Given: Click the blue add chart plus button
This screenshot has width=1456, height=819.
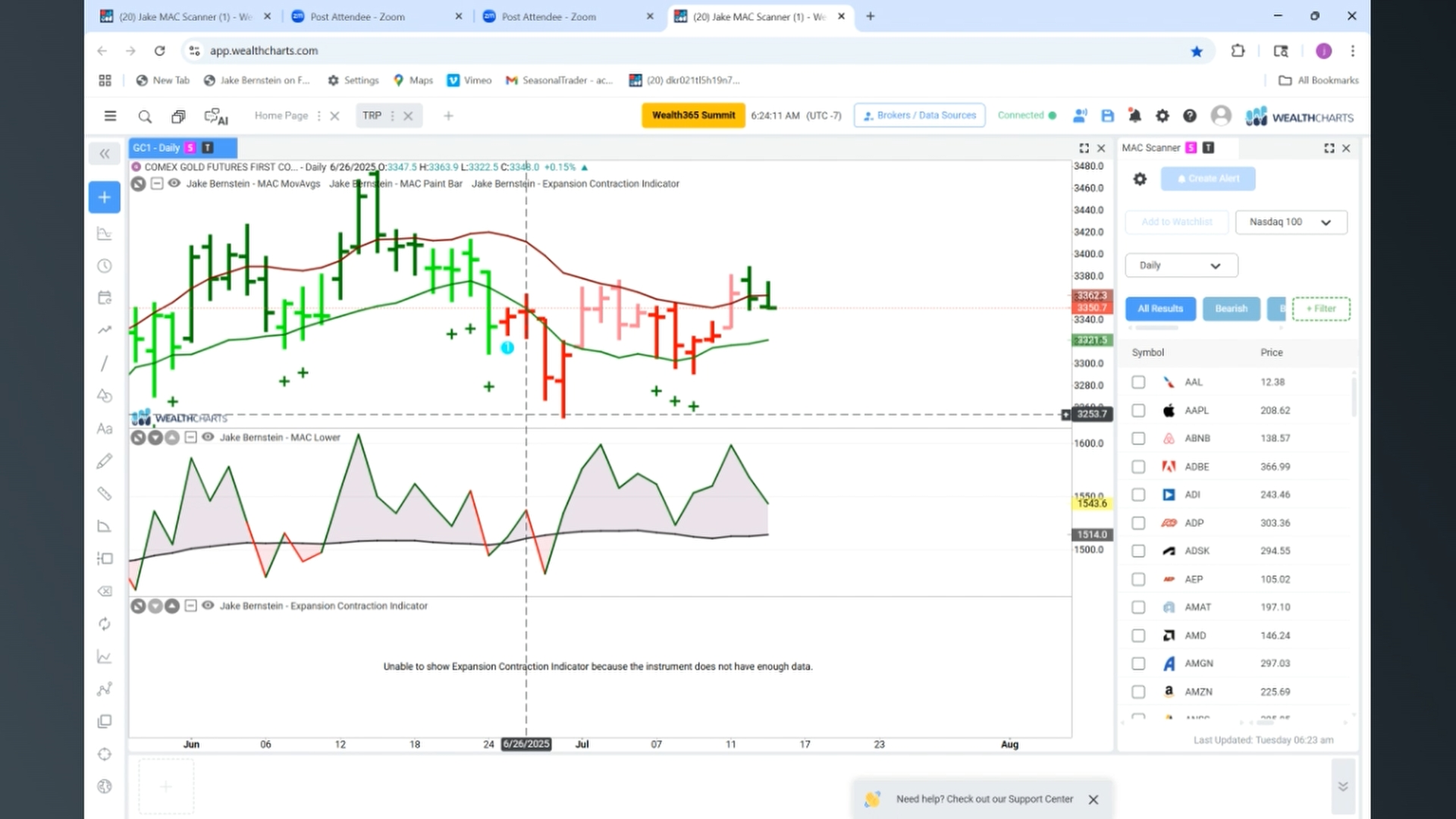Looking at the screenshot, I should 105,197.
